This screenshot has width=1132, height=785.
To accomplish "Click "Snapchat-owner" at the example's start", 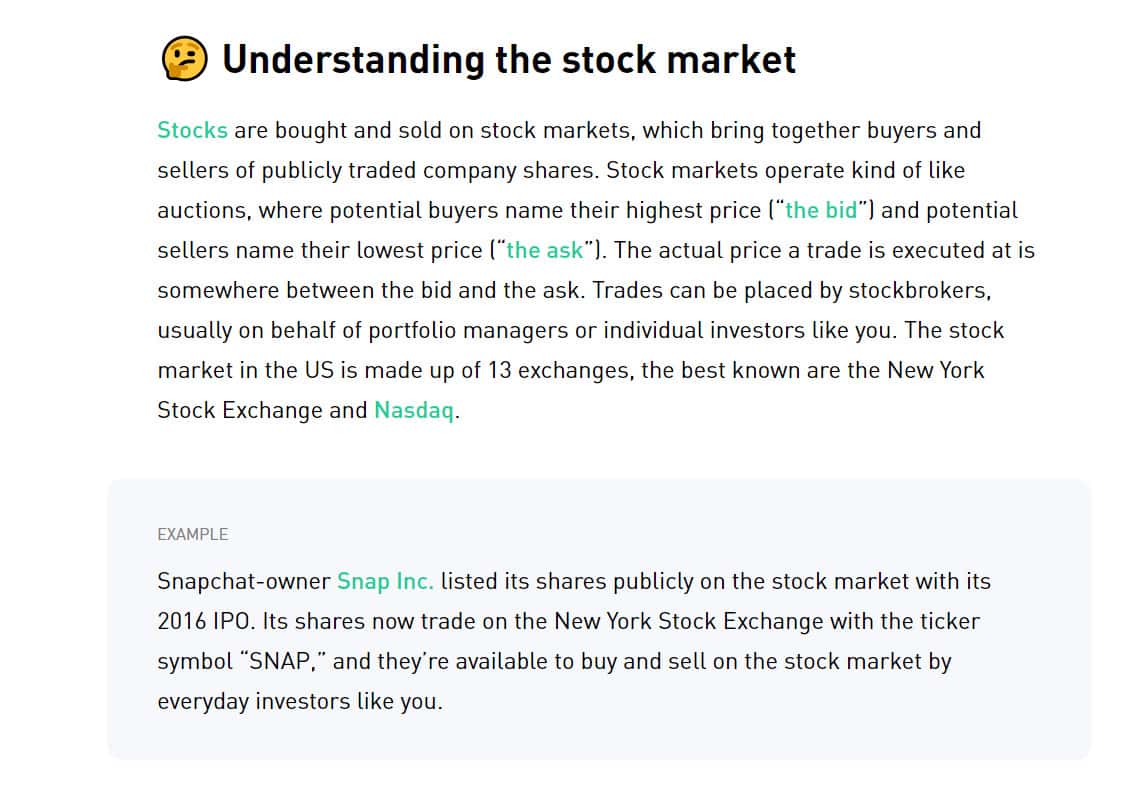I will (x=243, y=581).
